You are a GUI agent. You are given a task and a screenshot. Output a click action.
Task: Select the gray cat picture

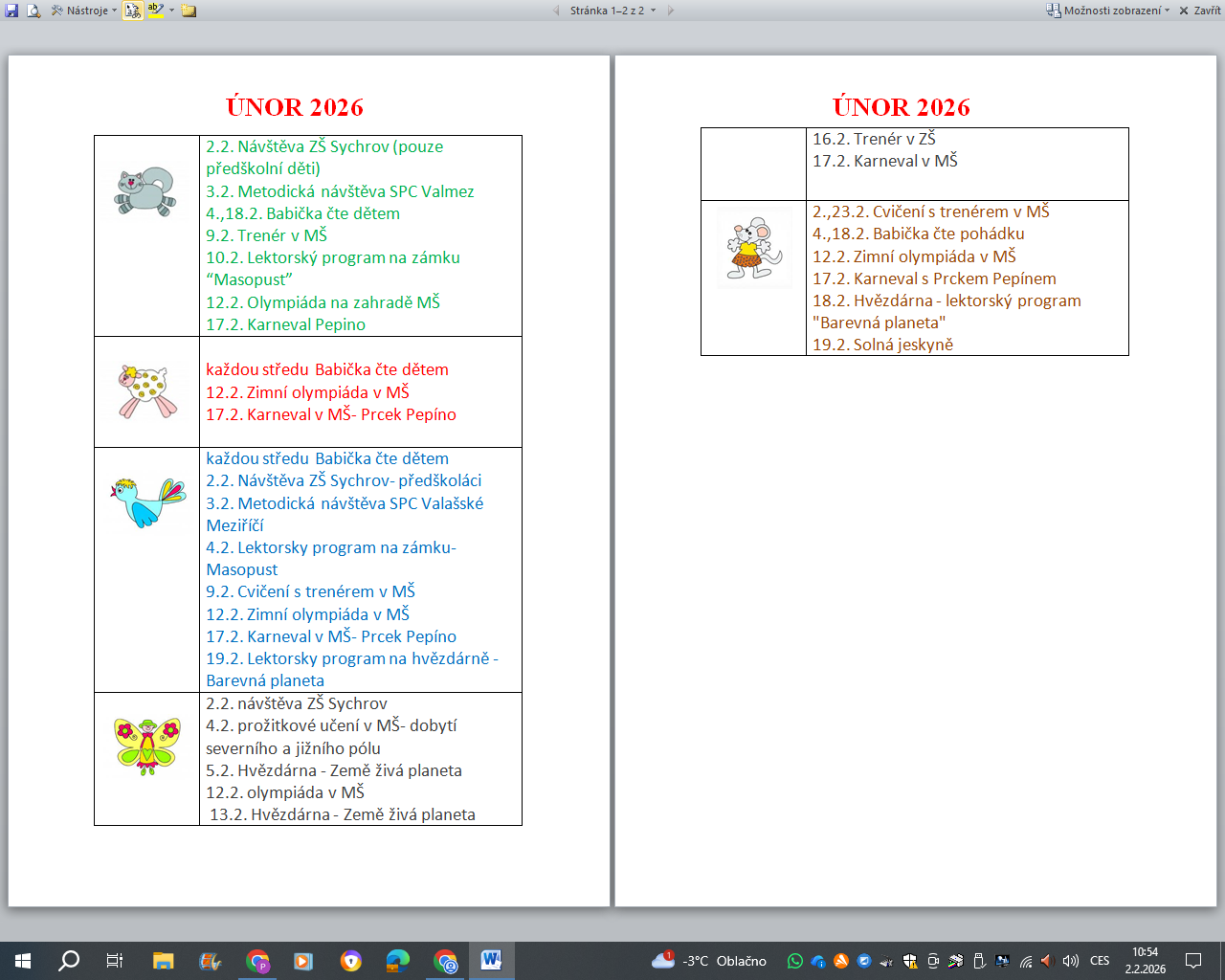click(x=145, y=190)
